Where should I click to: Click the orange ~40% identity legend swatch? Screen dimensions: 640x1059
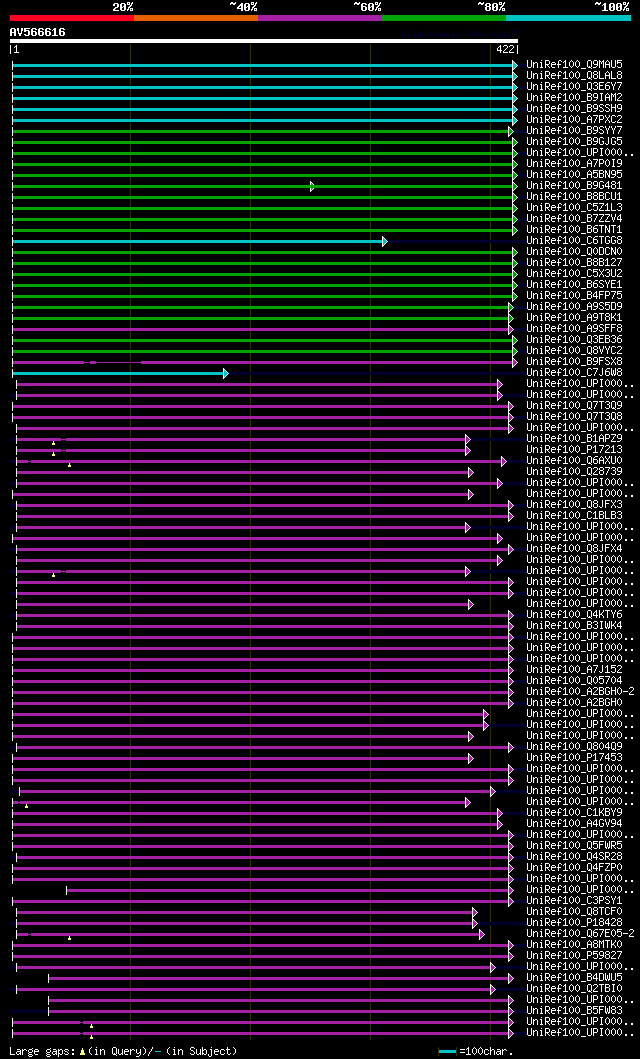click(196, 18)
